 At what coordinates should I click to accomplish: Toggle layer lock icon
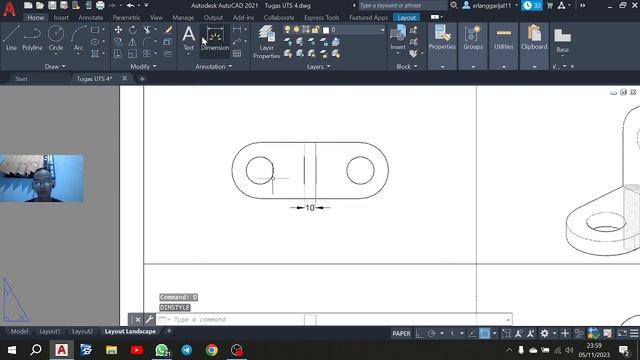[315, 30]
